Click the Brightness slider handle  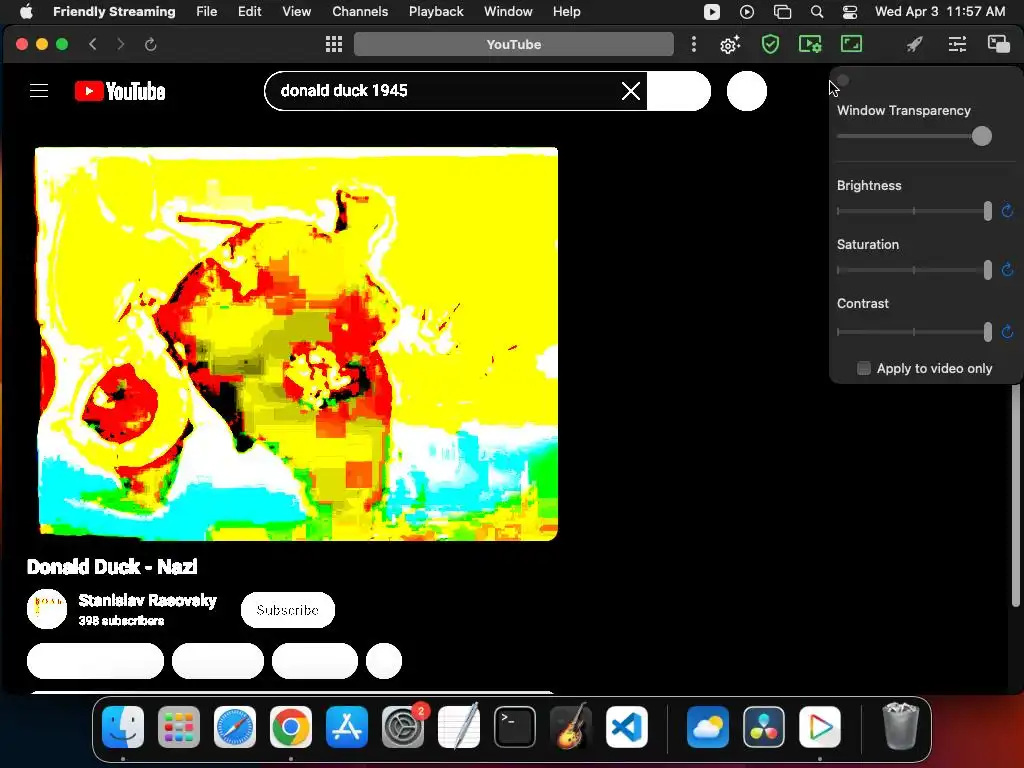coord(987,211)
